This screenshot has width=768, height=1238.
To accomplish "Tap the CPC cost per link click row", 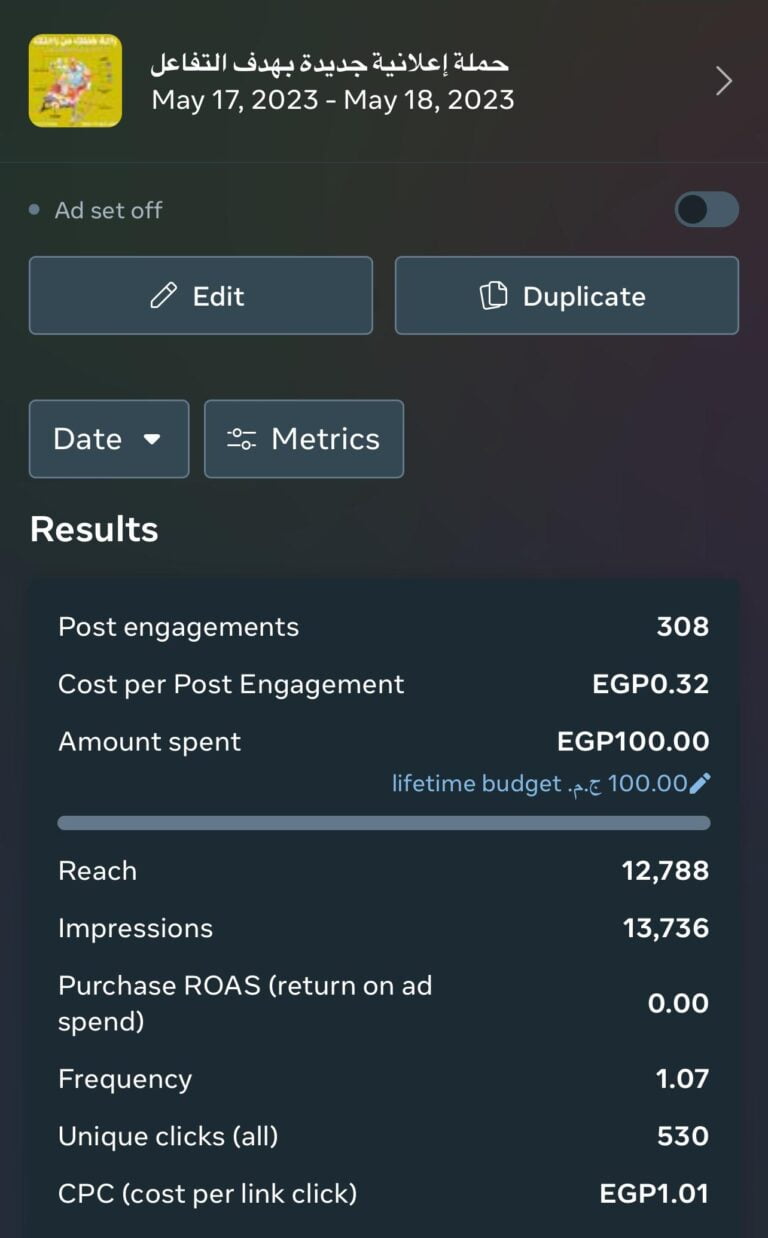I will coord(383,1193).
